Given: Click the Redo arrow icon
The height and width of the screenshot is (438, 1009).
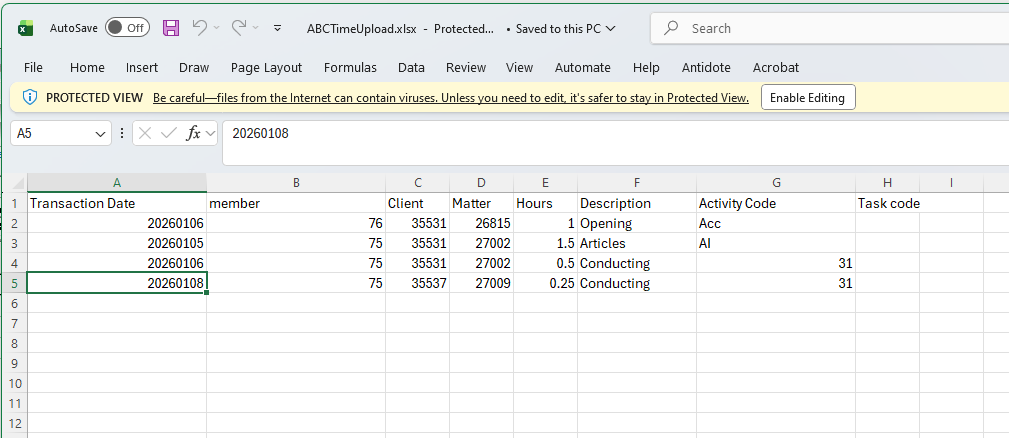Looking at the screenshot, I should click(x=239, y=28).
